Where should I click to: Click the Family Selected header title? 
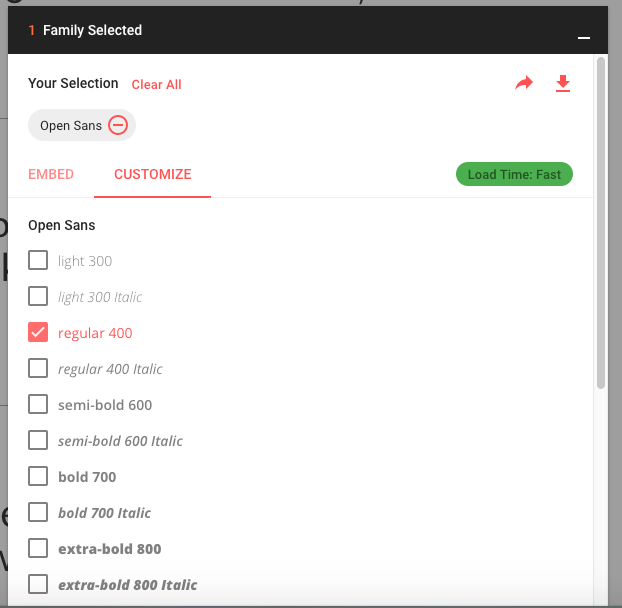[92, 31]
